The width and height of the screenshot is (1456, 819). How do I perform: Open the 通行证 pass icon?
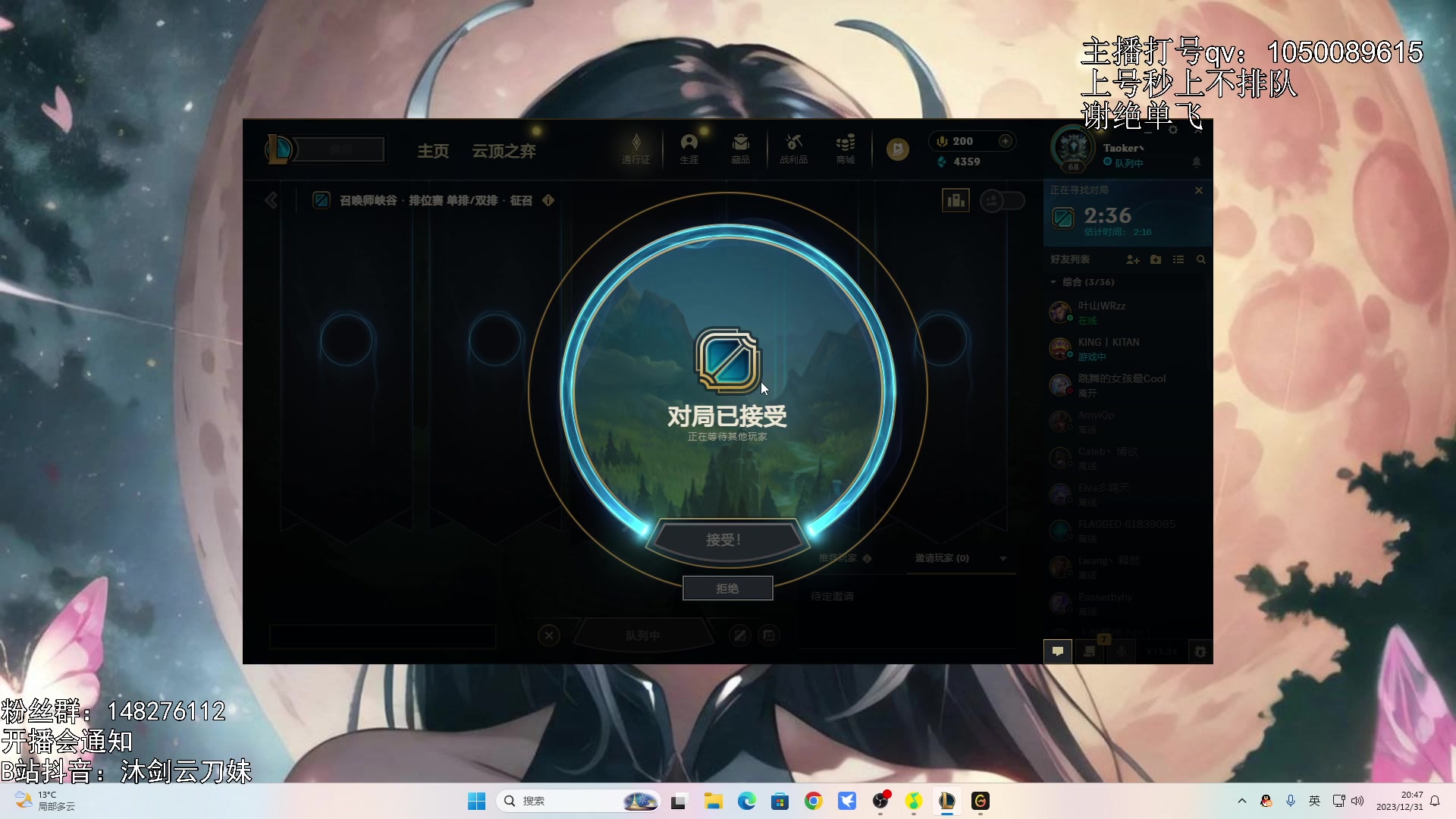pos(635,149)
